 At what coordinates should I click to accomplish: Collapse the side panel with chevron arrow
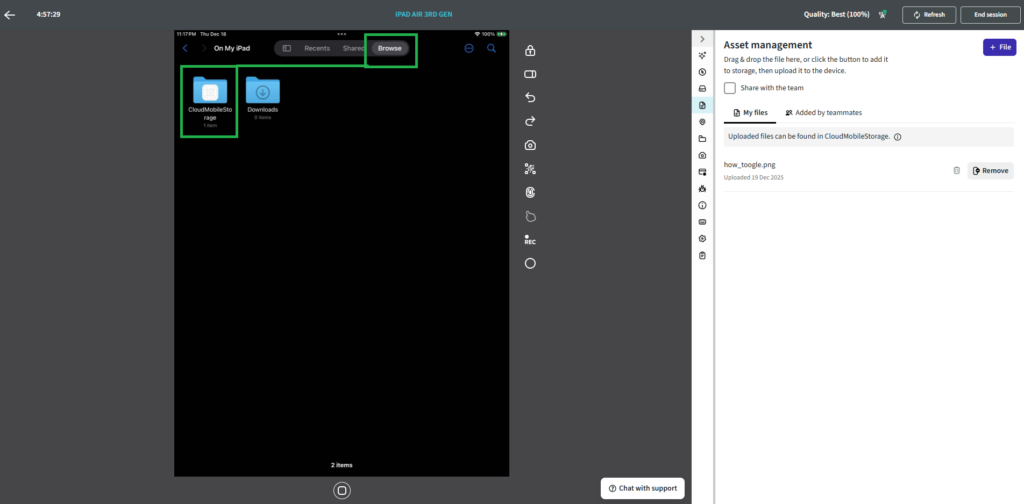(702, 38)
